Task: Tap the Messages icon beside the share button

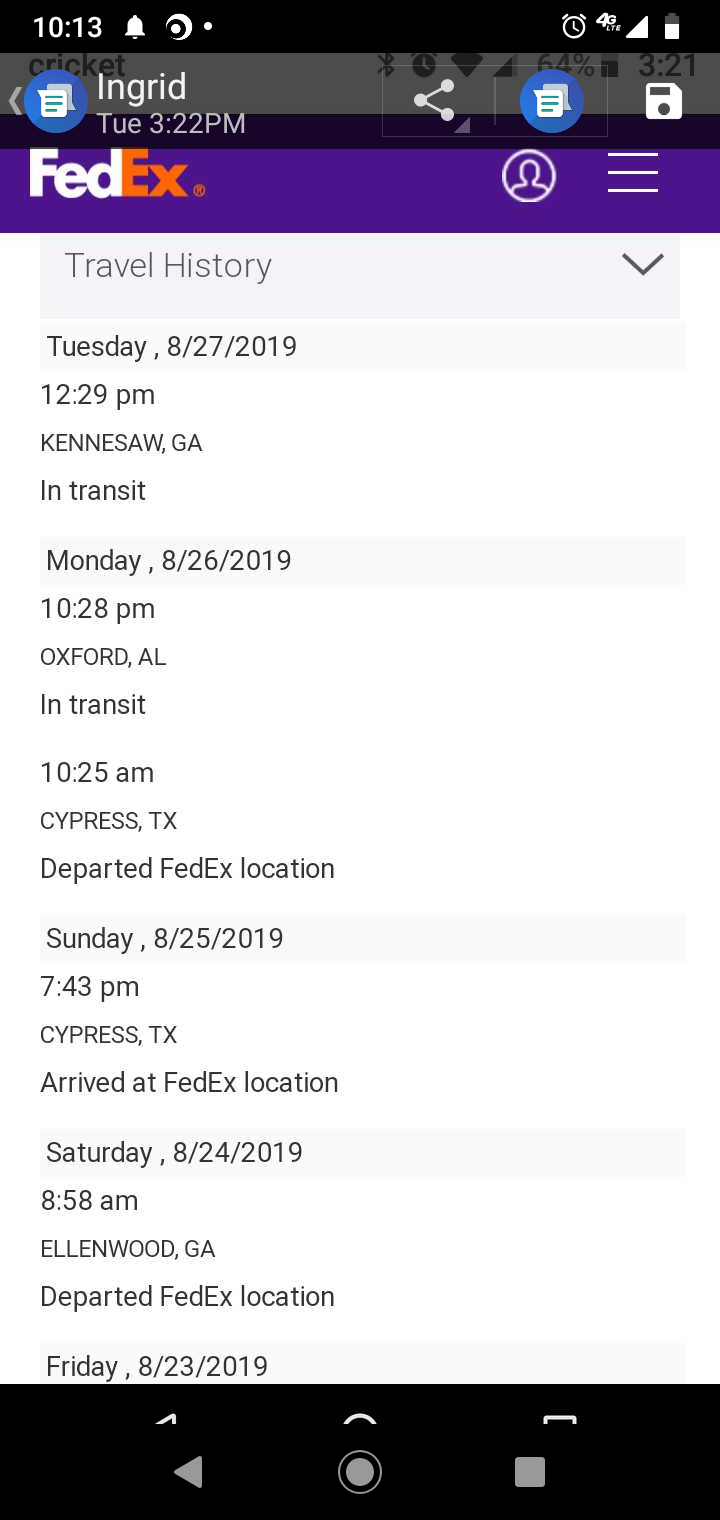Action: pos(551,102)
